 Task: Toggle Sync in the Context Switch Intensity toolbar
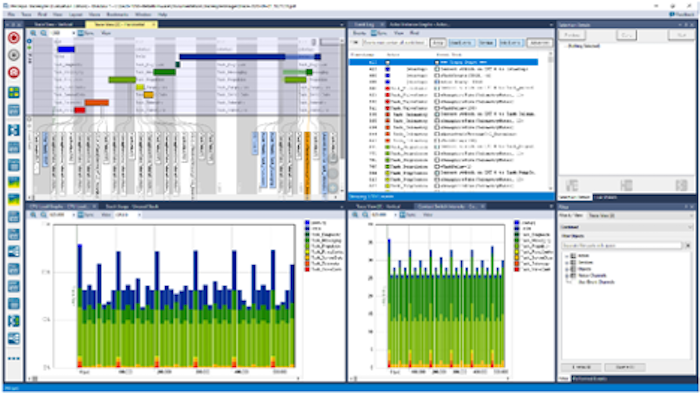point(407,215)
